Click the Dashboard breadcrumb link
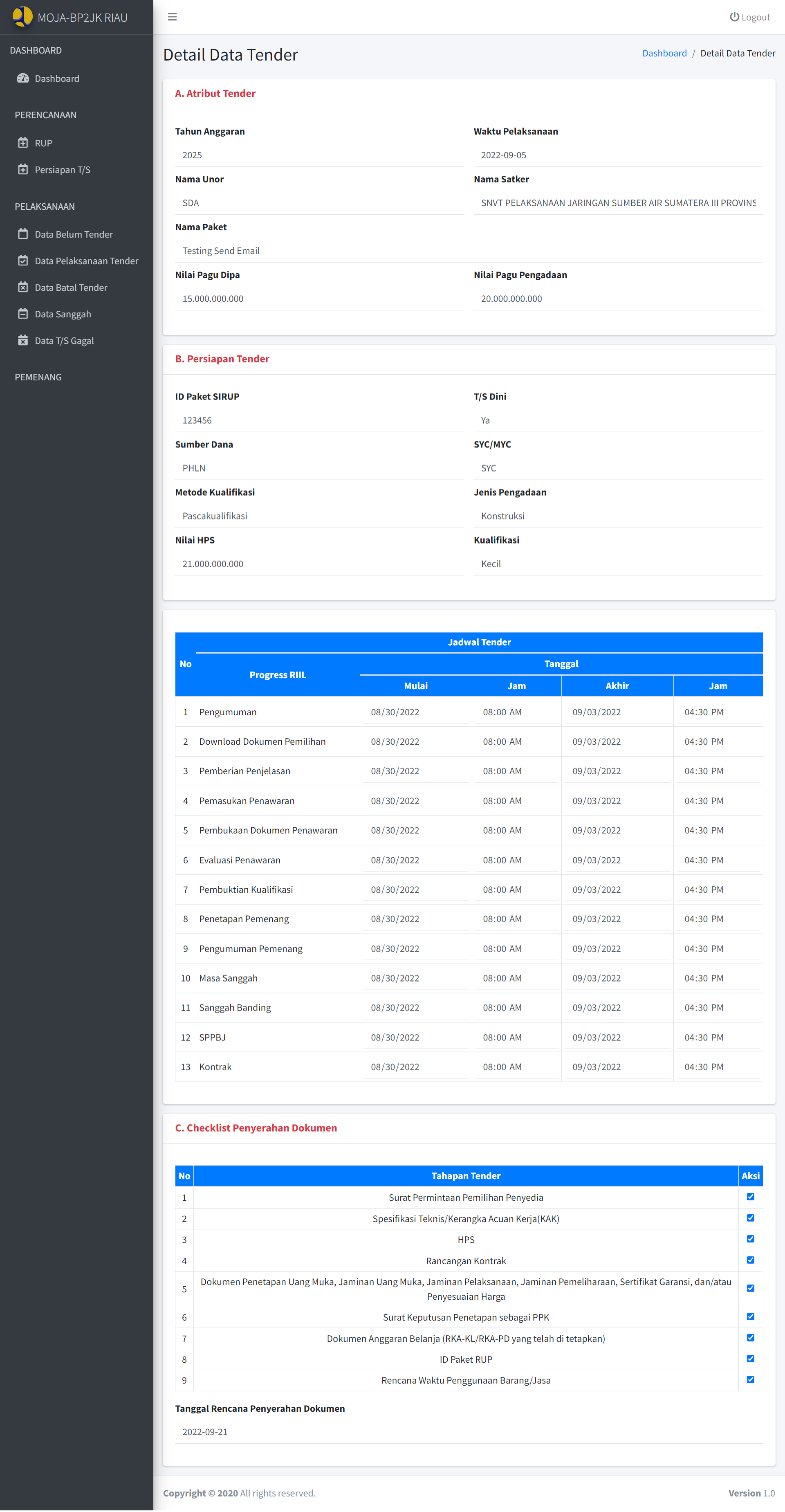785x1512 pixels. point(664,54)
